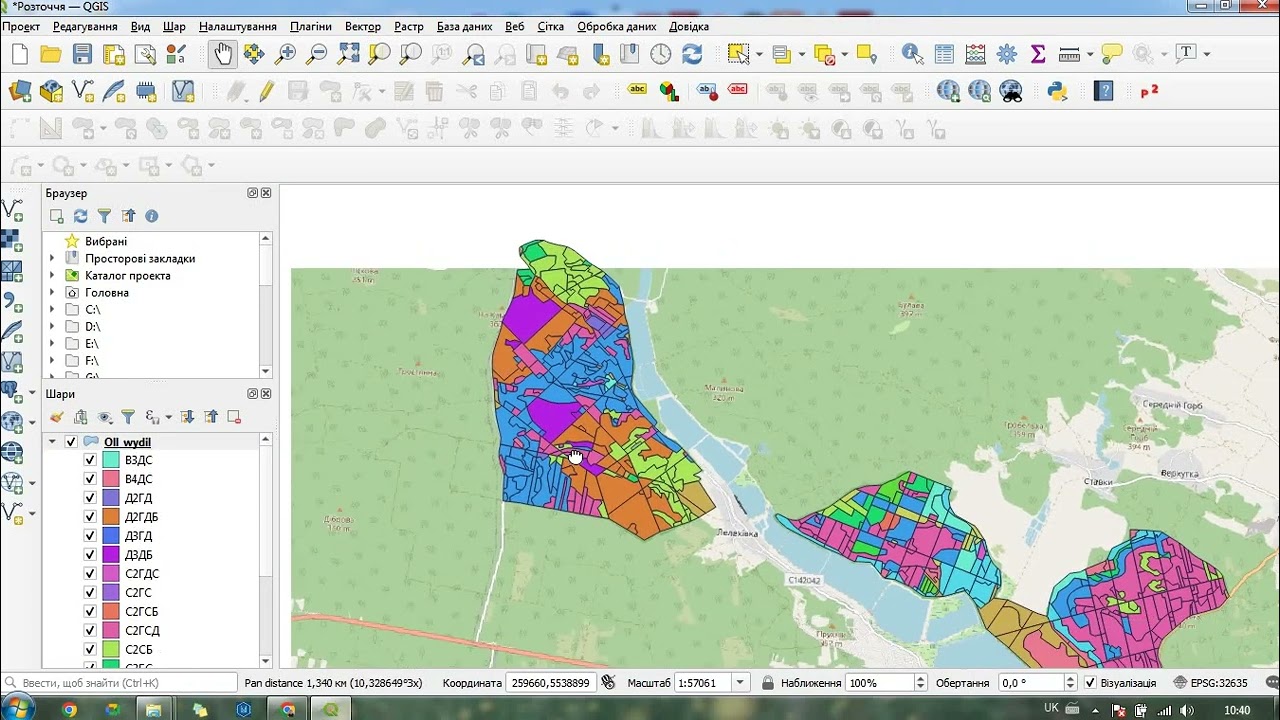Click the Д3ГД blue color swatch

[x=111, y=536]
